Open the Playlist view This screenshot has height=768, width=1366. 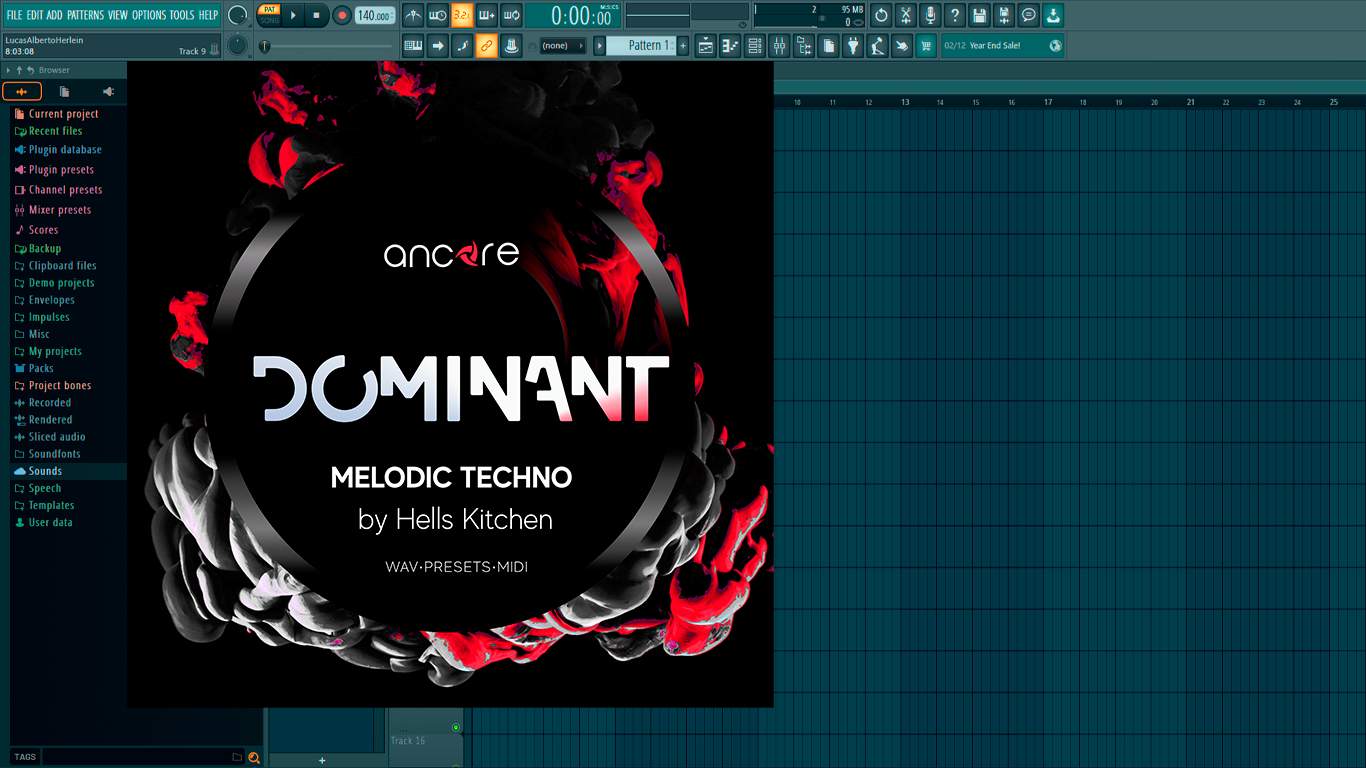706,45
